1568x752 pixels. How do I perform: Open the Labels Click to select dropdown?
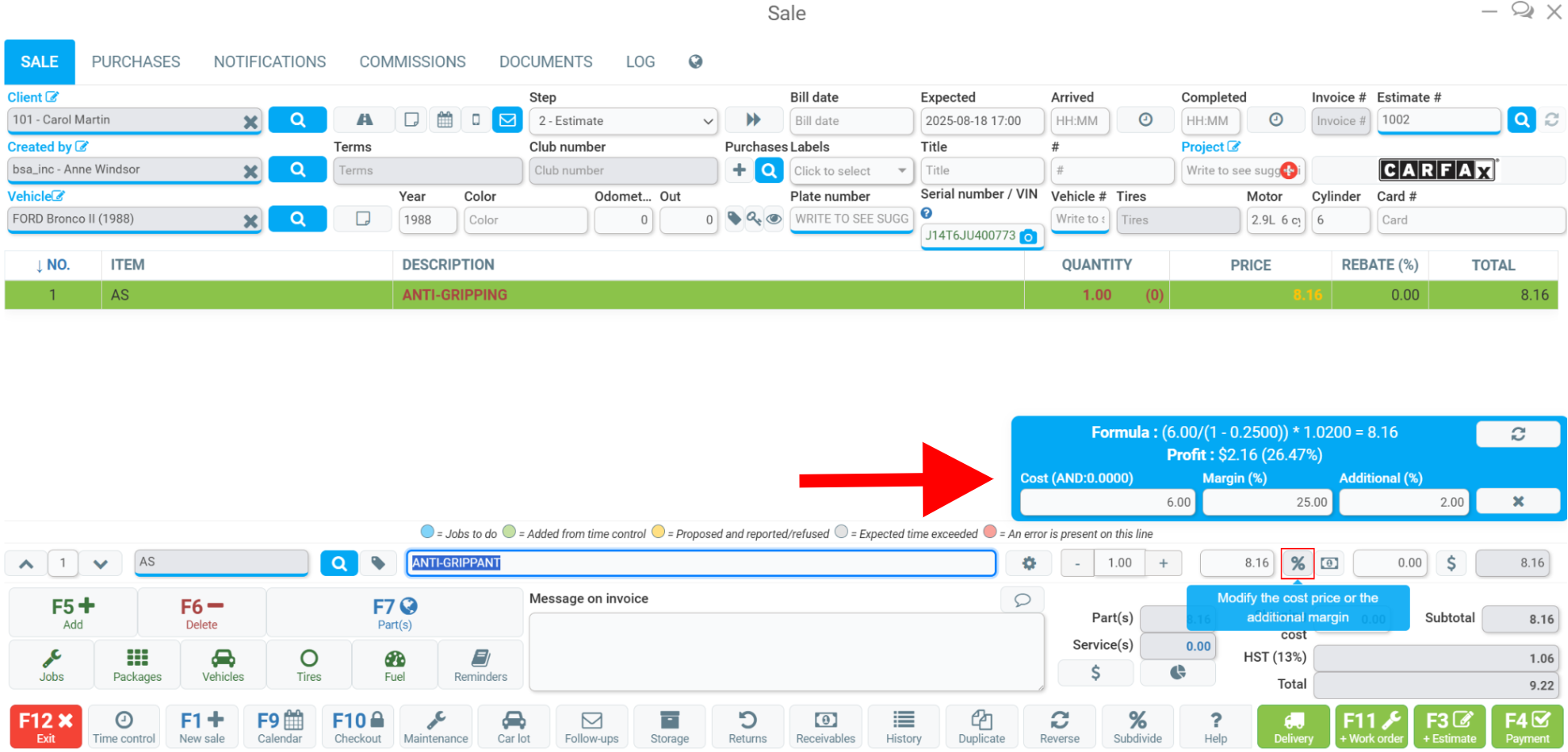(x=851, y=171)
